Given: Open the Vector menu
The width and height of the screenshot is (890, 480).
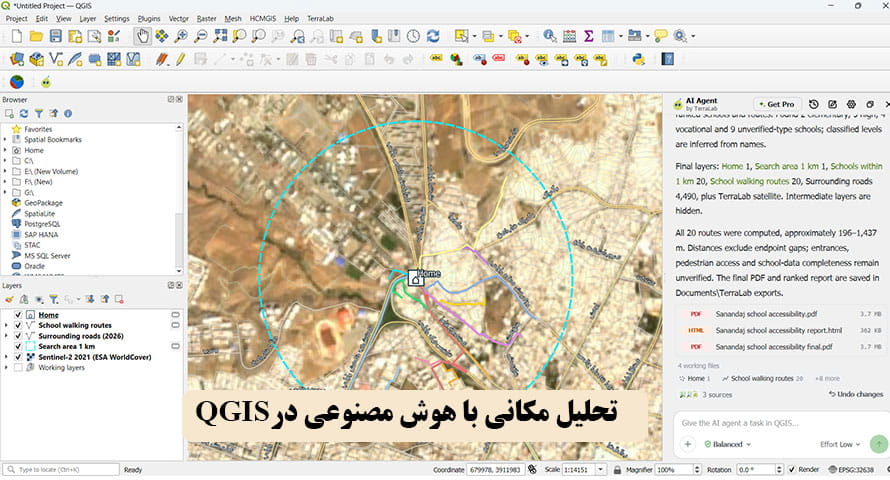Looking at the screenshot, I should coord(179,19).
